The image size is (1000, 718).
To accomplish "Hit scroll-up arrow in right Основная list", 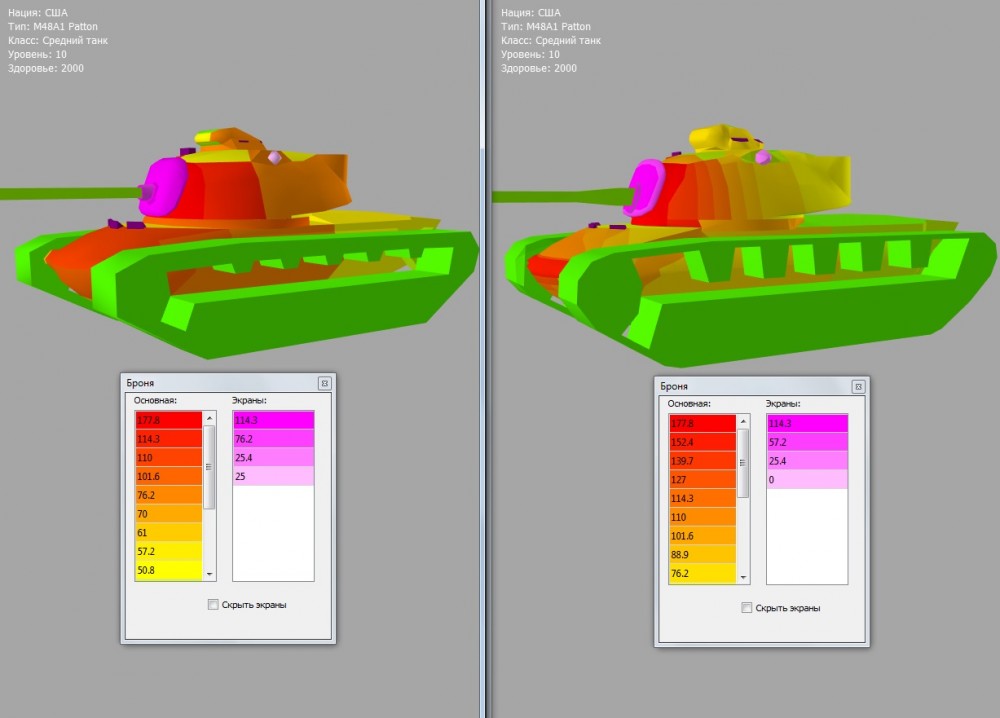I will [x=743, y=423].
